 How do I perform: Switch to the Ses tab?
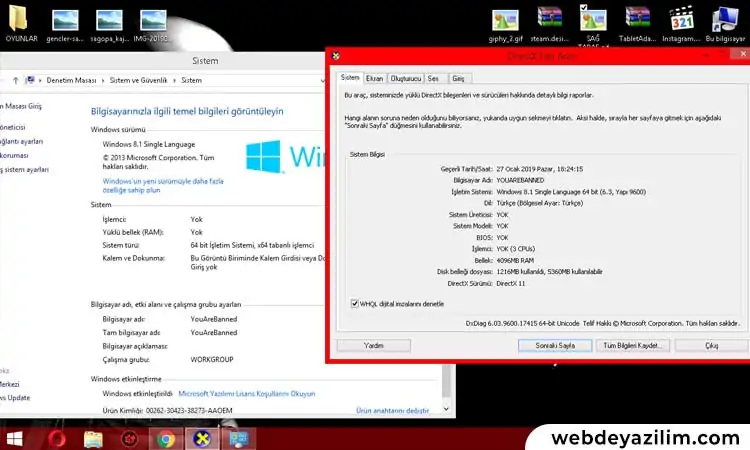click(433, 78)
